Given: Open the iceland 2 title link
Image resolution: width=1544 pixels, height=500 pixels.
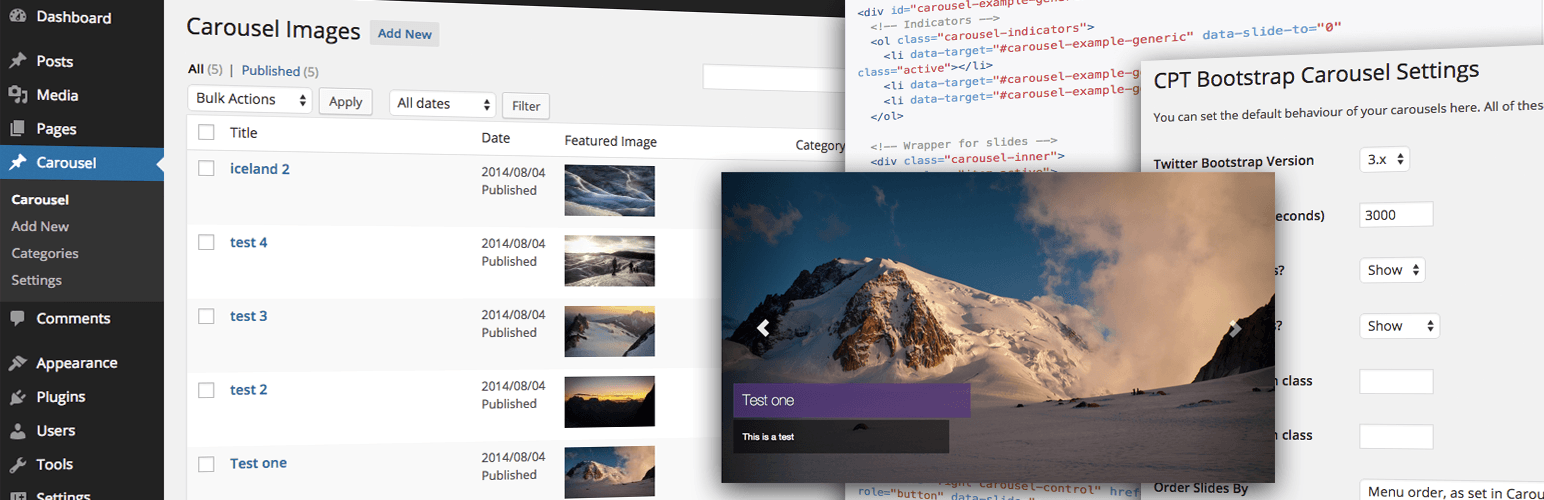Looking at the screenshot, I should (260, 169).
